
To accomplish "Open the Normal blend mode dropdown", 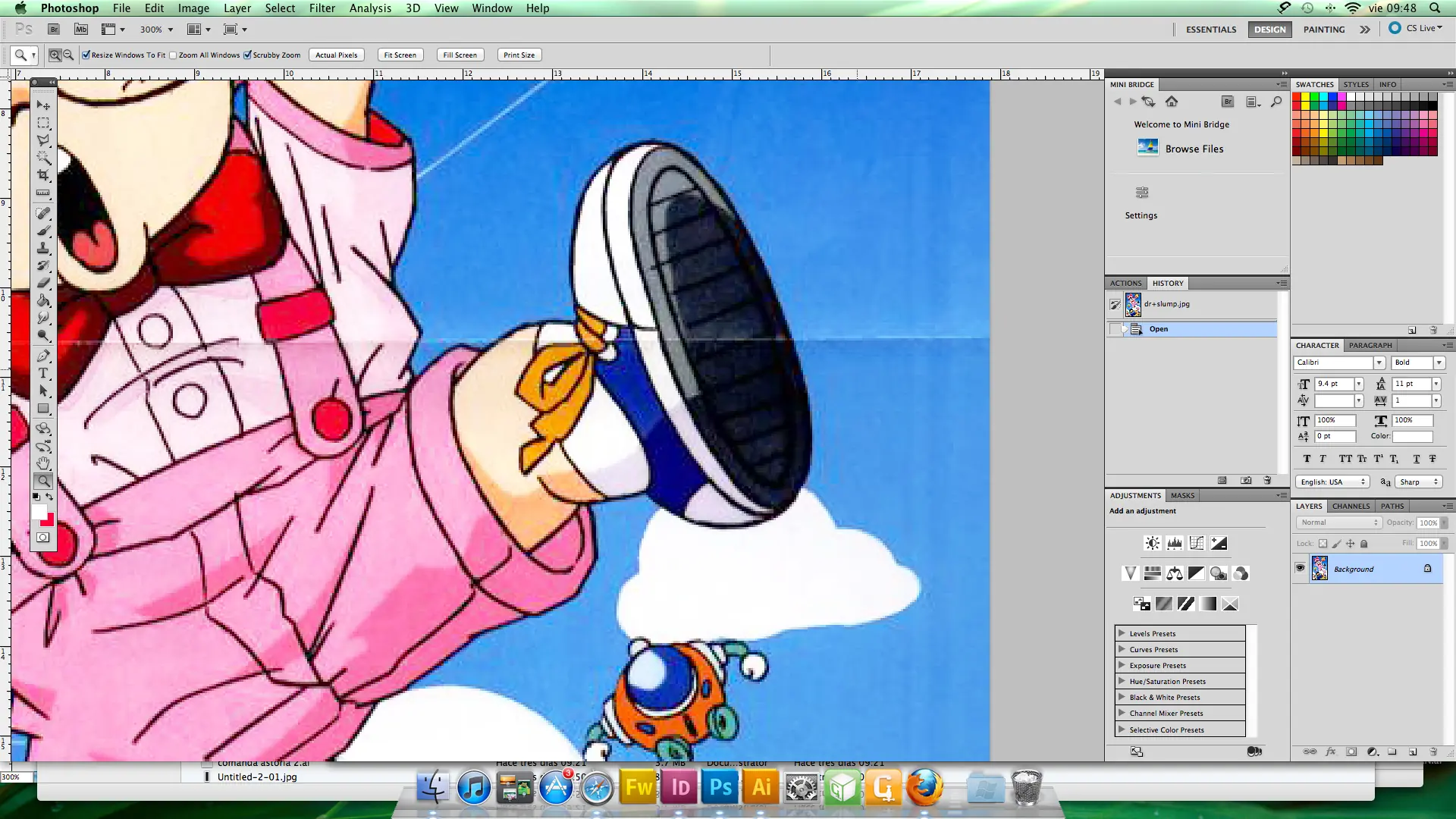I will click(x=1339, y=522).
